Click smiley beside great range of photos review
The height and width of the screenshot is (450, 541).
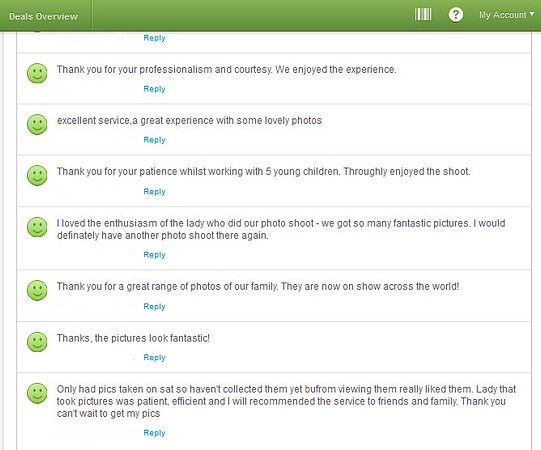tap(37, 290)
